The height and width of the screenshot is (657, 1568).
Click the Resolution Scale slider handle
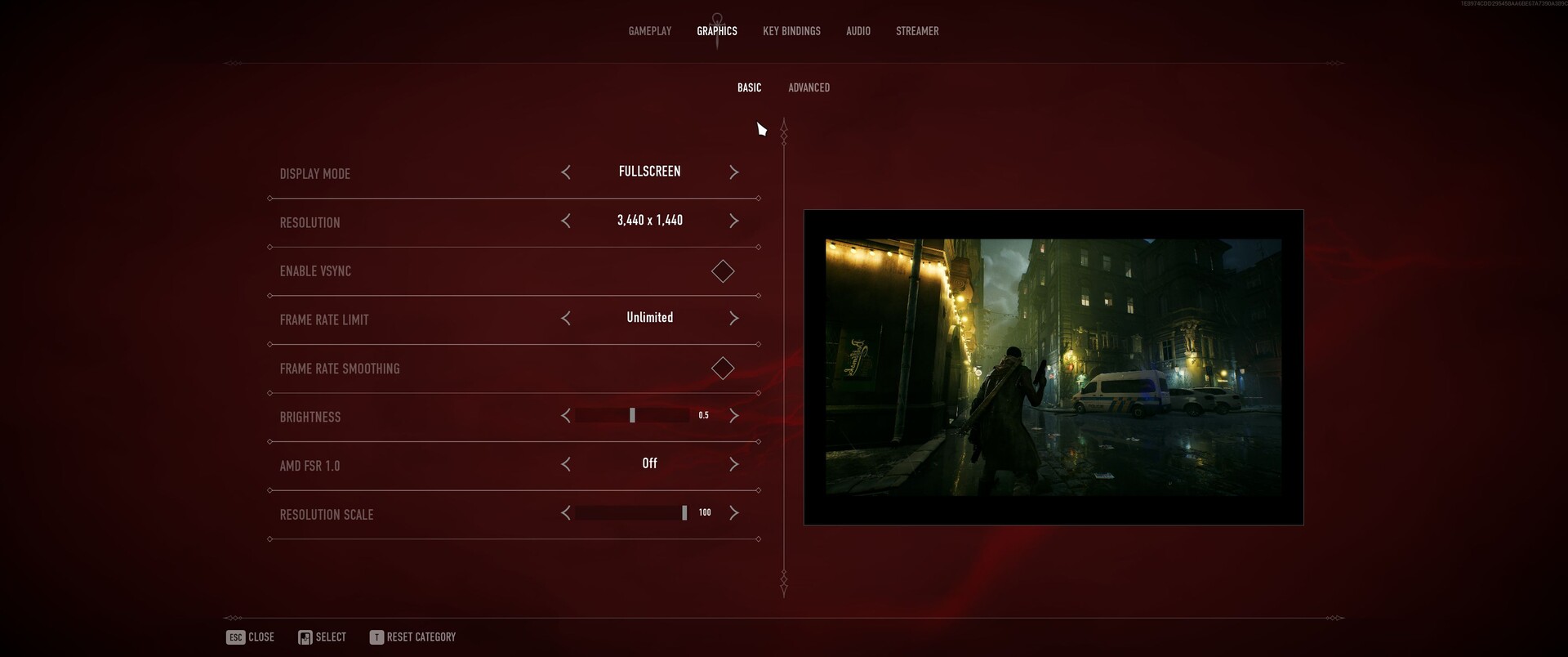pyautogui.click(x=684, y=512)
